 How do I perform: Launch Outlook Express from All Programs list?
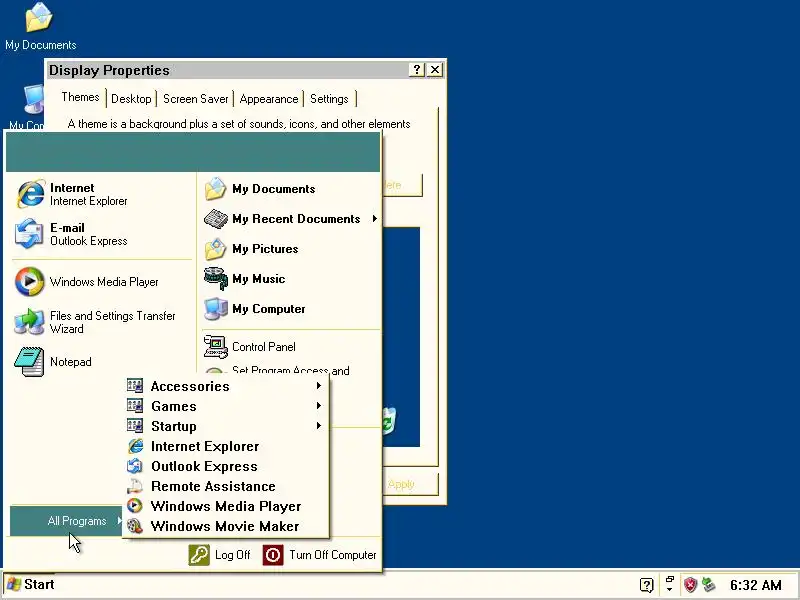coord(226,466)
